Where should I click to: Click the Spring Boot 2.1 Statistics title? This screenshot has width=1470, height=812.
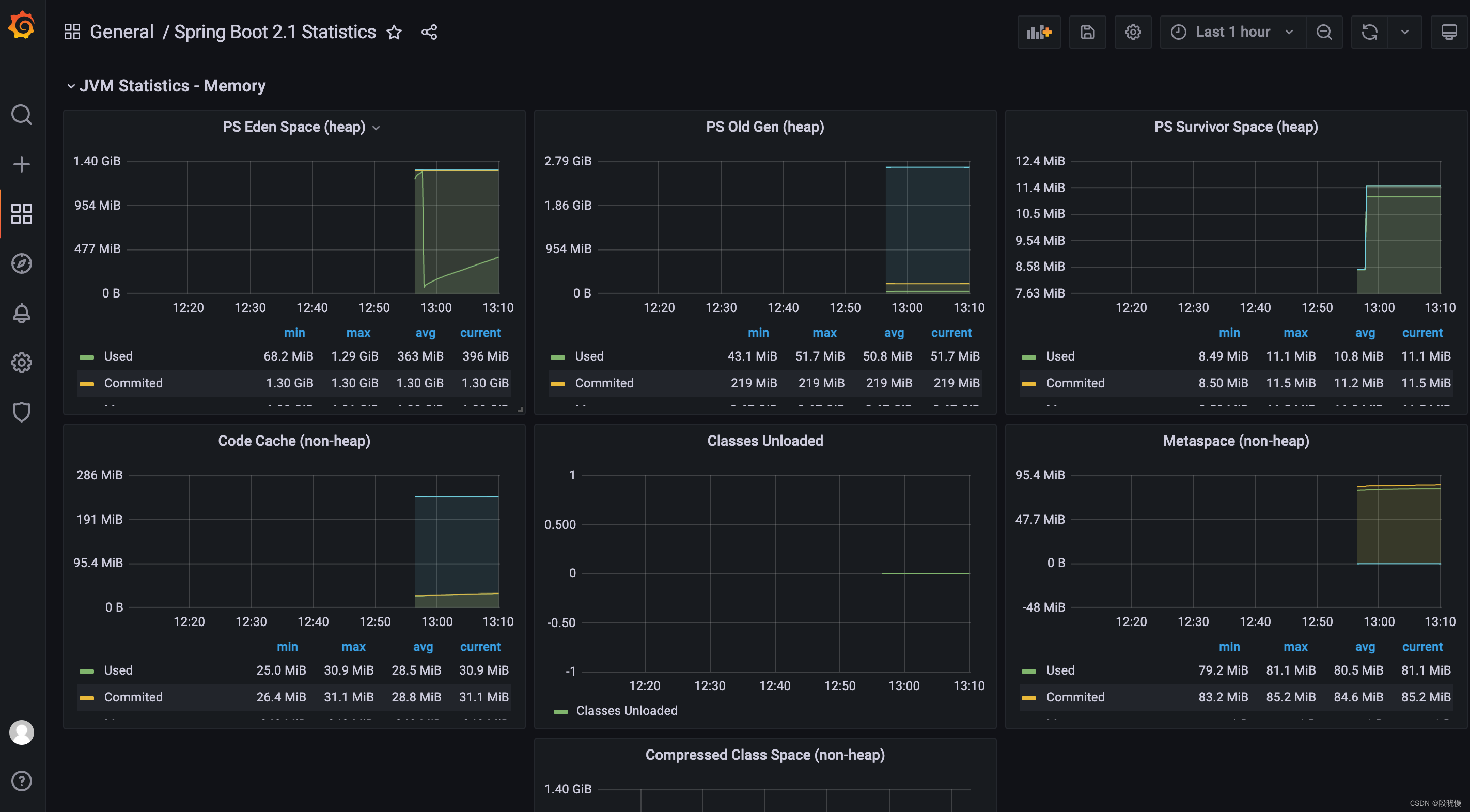click(x=275, y=32)
